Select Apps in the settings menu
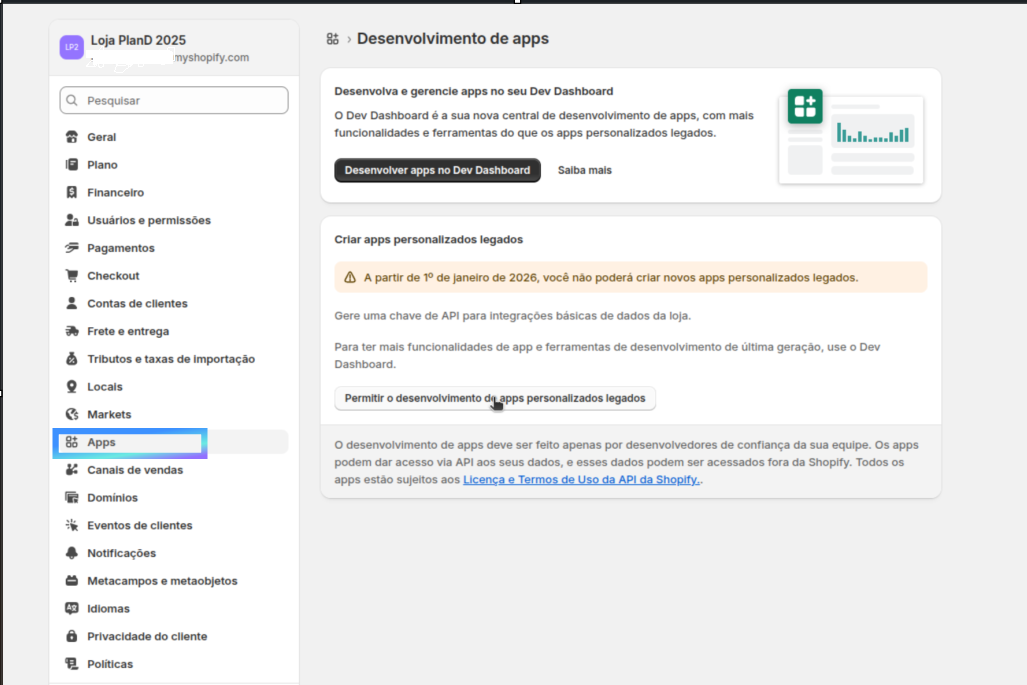The image size is (1027, 685). (x=174, y=442)
